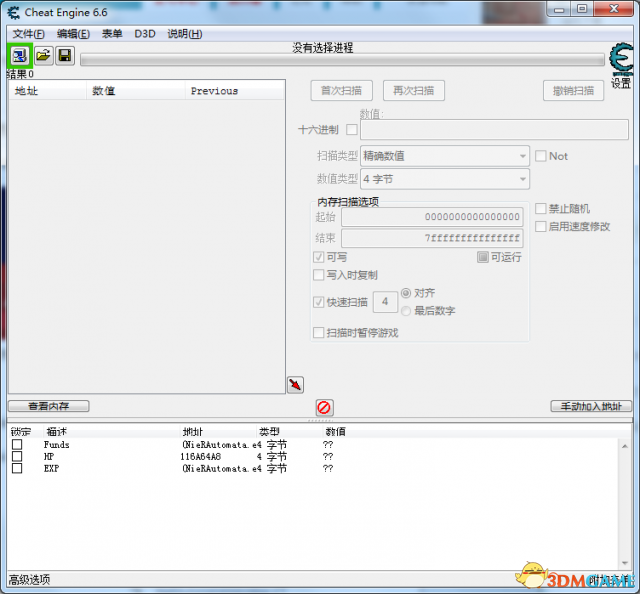Toggle the 快速扫描 checkbox
The width and height of the screenshot is (640, 594).
click(x=318, y=302)
